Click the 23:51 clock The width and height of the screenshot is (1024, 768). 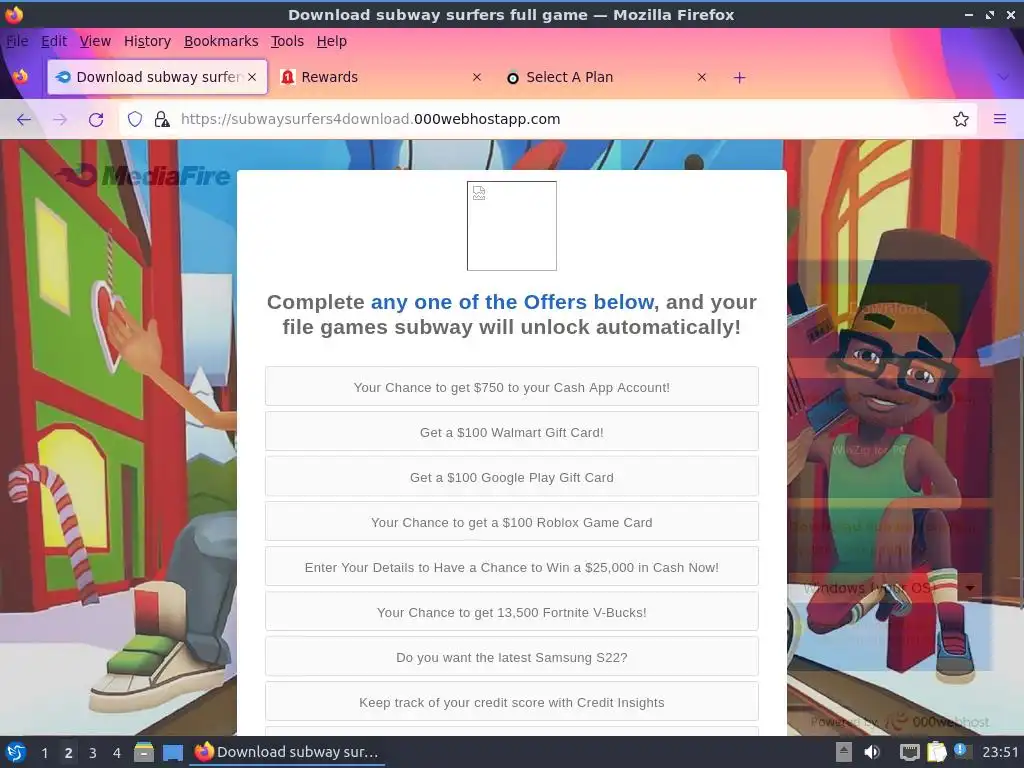[1000, 752]
